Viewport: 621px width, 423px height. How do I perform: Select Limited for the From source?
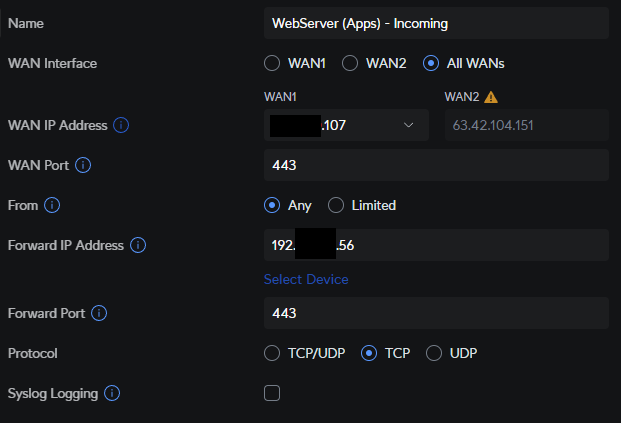pos(335,205)
